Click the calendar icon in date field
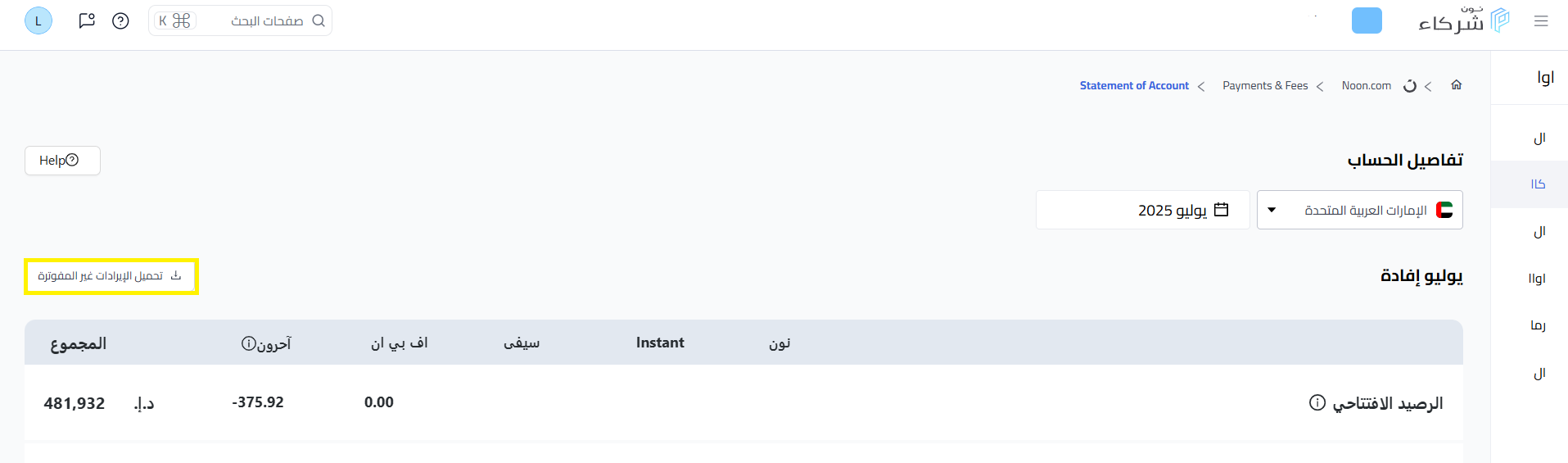 click(1221, 210)
